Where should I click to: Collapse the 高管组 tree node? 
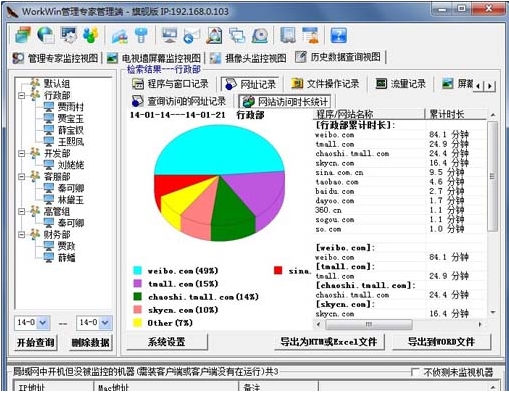click(22, 211)
